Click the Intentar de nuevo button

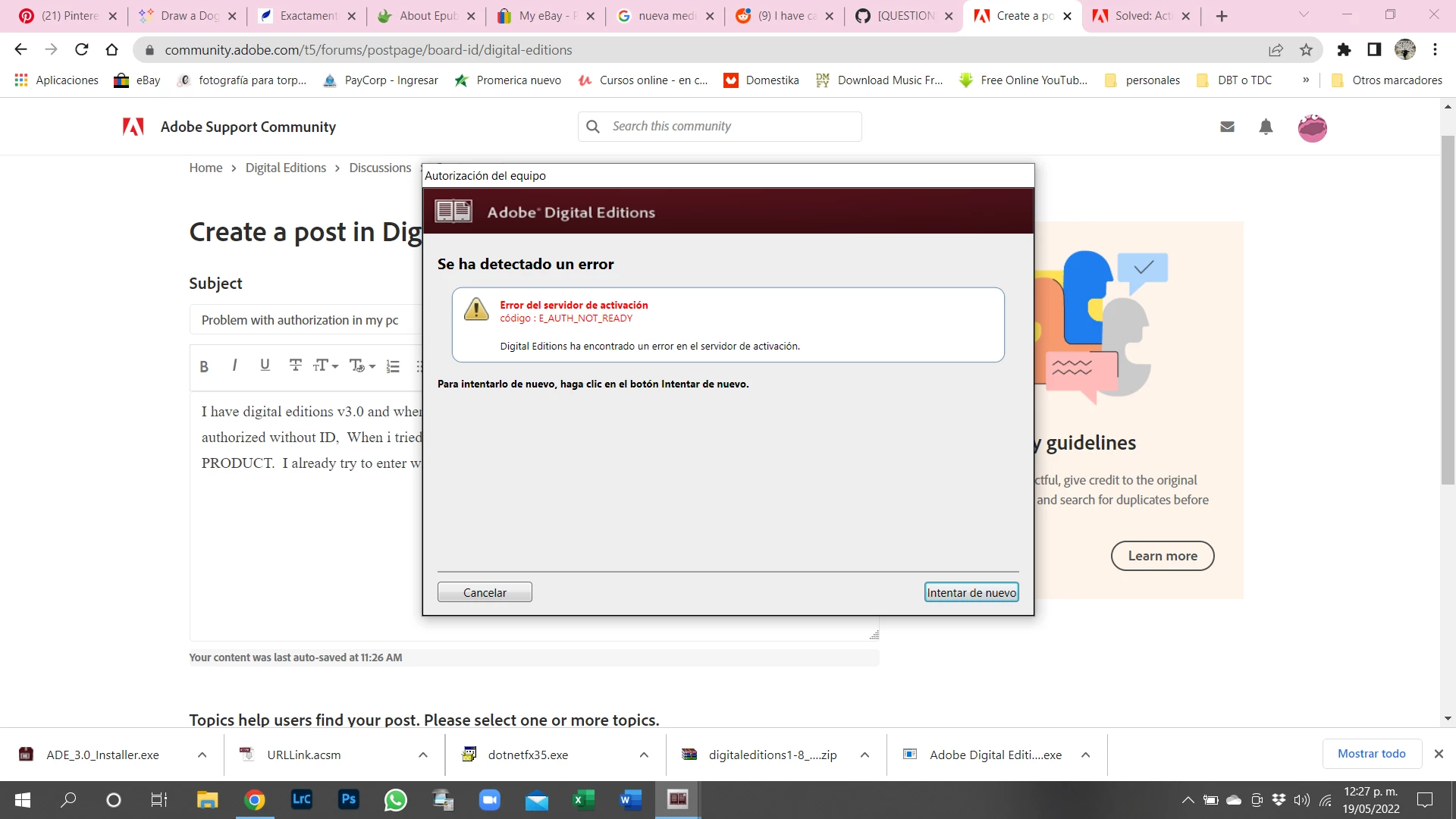pos(971,592)
